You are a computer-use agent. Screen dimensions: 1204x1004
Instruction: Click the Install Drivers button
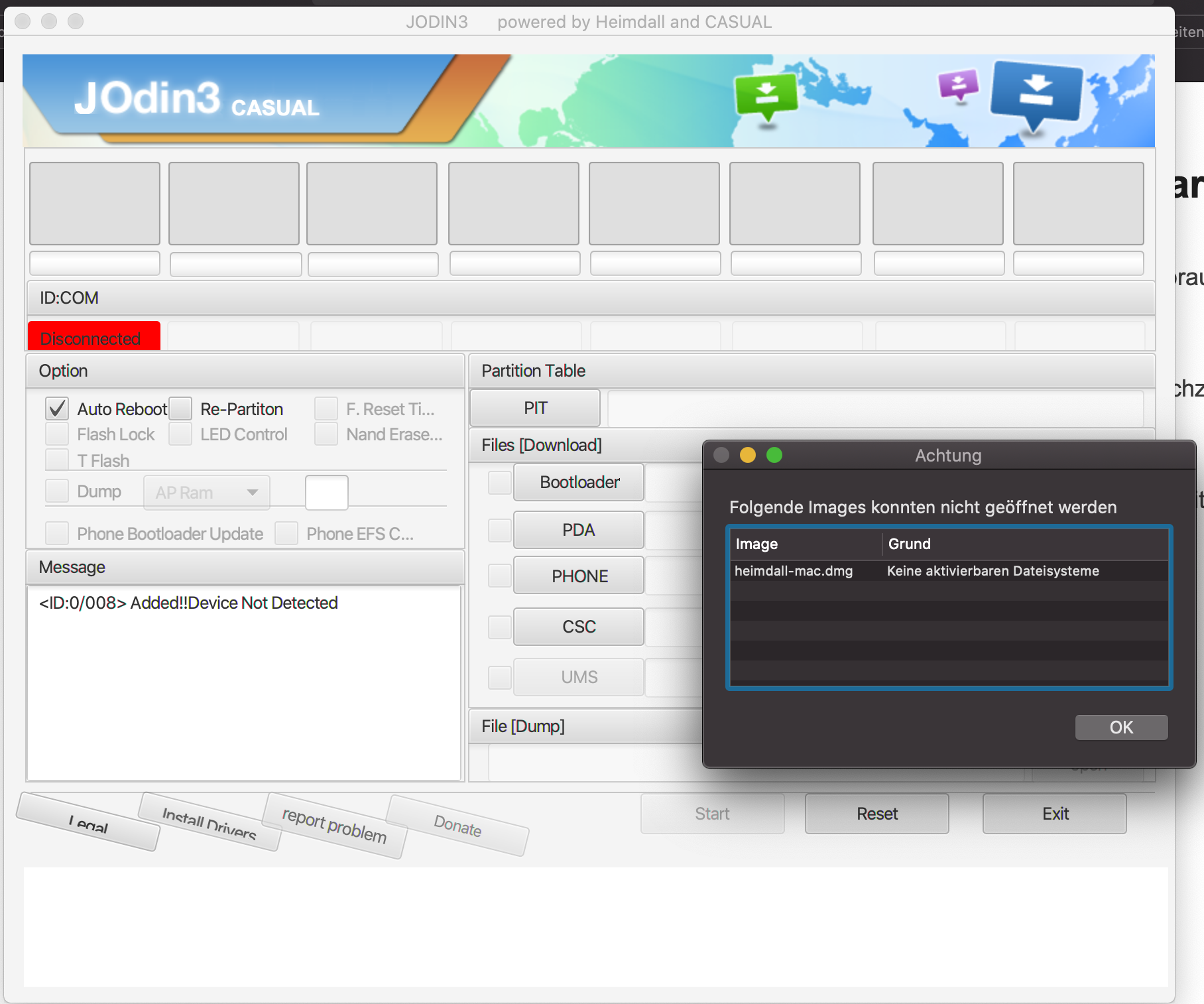click(210, 822)
